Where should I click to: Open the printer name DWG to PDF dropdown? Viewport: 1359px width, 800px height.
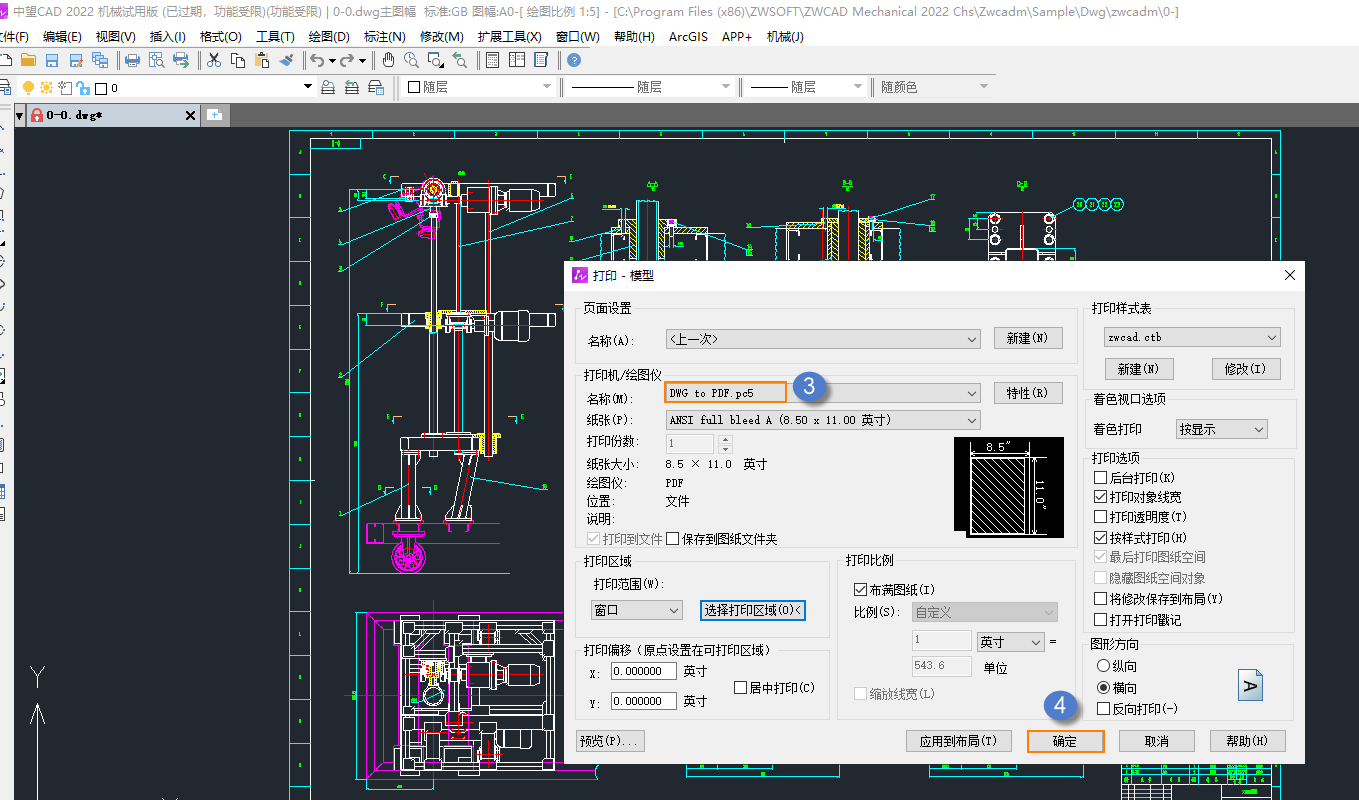[x=822, y=394]
